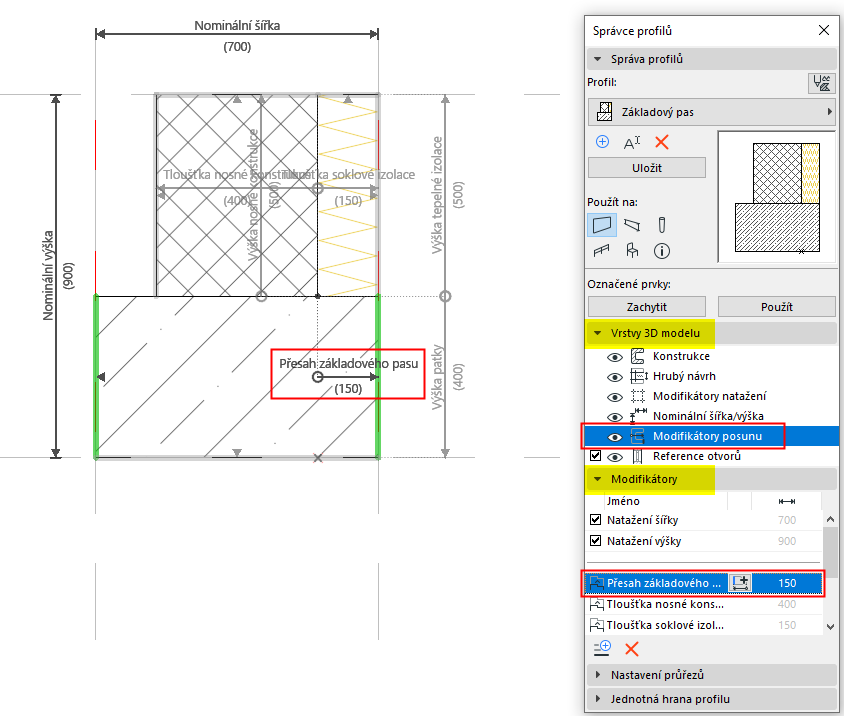Click the Zachytit button
Screen dimensions: 844x716
point(646,307)
